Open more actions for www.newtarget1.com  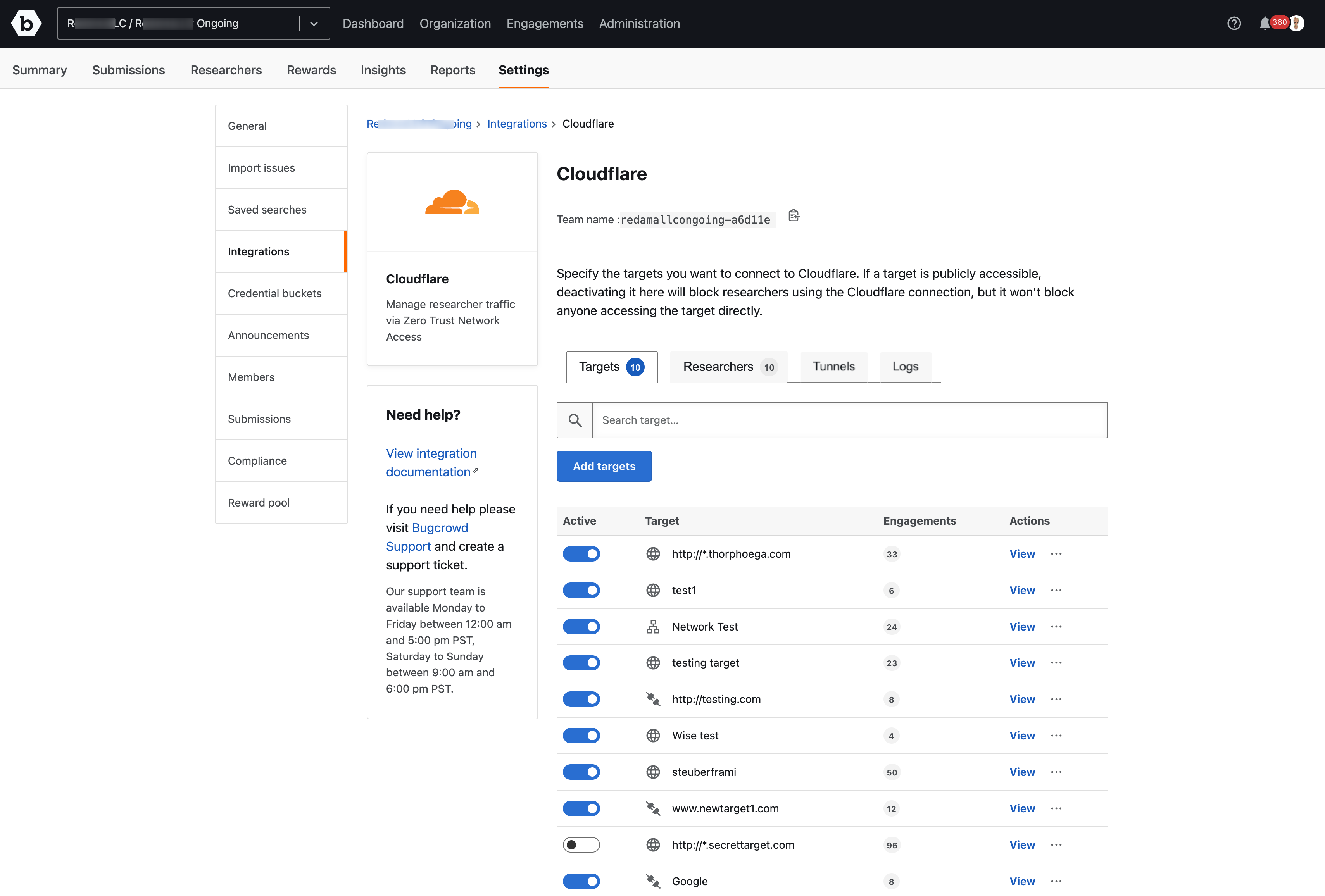pos(1056,809)
